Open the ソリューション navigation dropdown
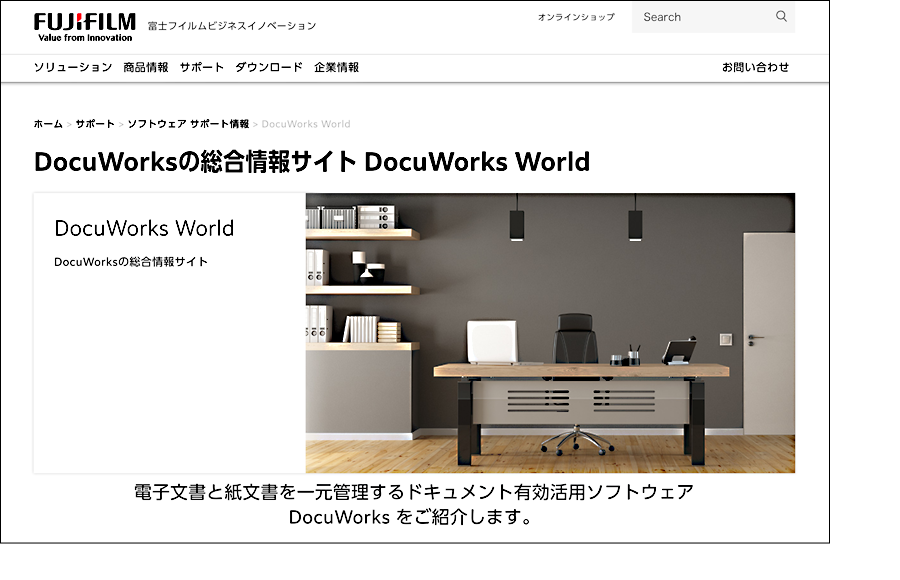The height and width of the screenshot is (580, 900). pos(72,66)
